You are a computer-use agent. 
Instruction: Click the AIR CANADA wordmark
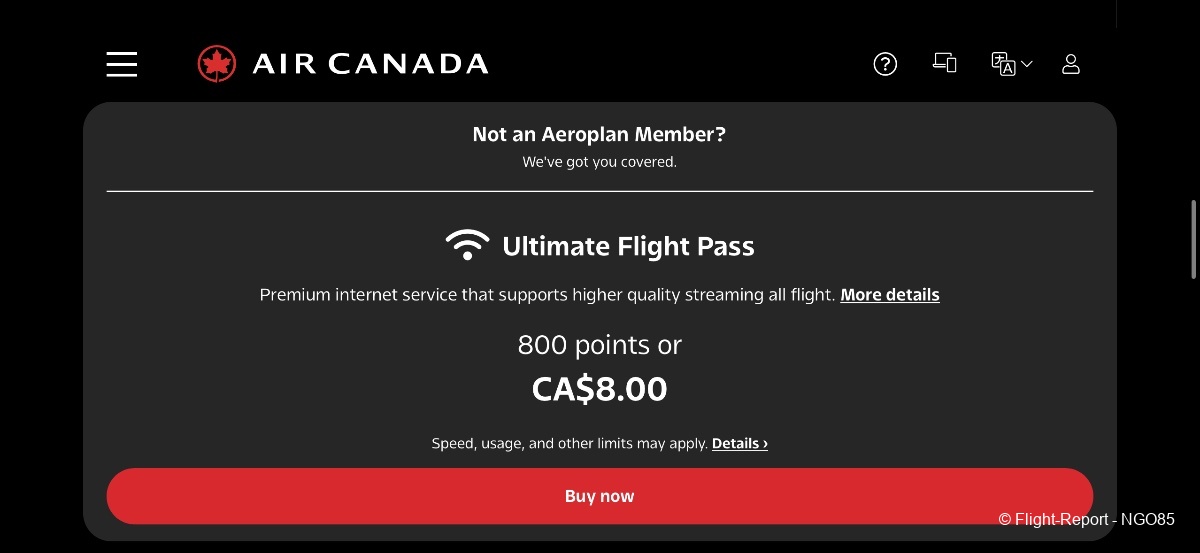pos(370,64)
